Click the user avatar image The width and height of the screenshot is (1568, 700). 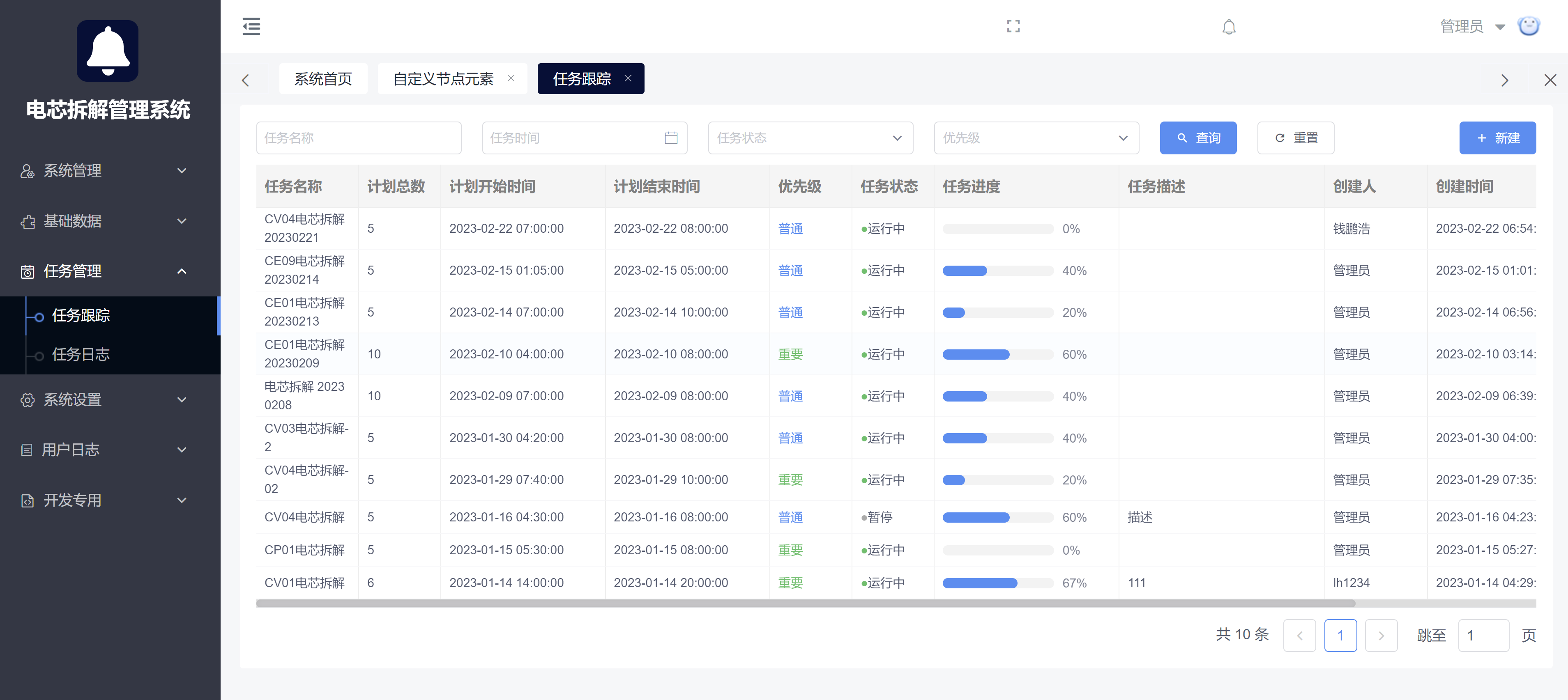[1529, 26]
